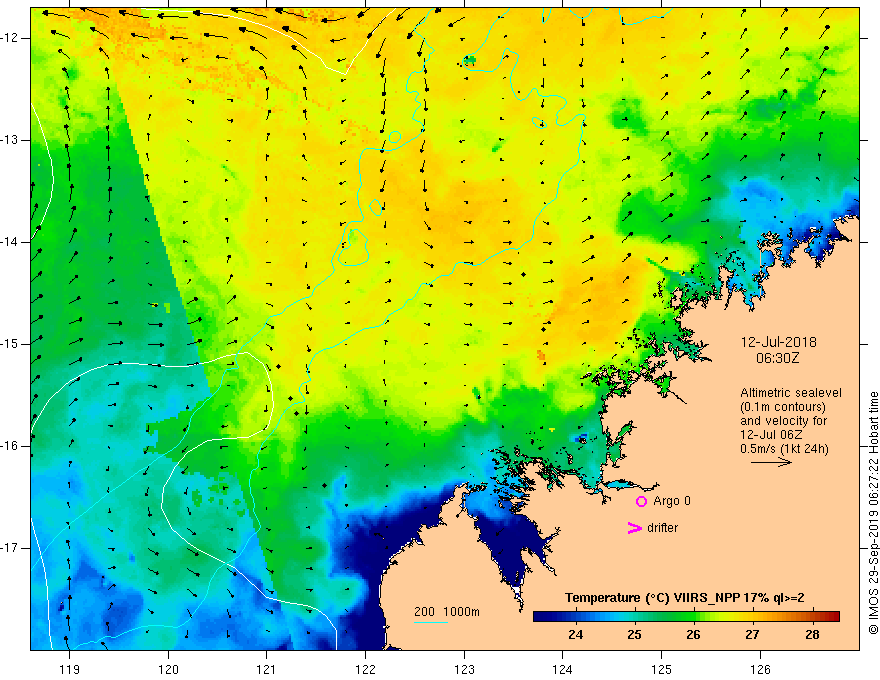Click longitude axis label 121

pyautogui.click(x=266, y=669)
